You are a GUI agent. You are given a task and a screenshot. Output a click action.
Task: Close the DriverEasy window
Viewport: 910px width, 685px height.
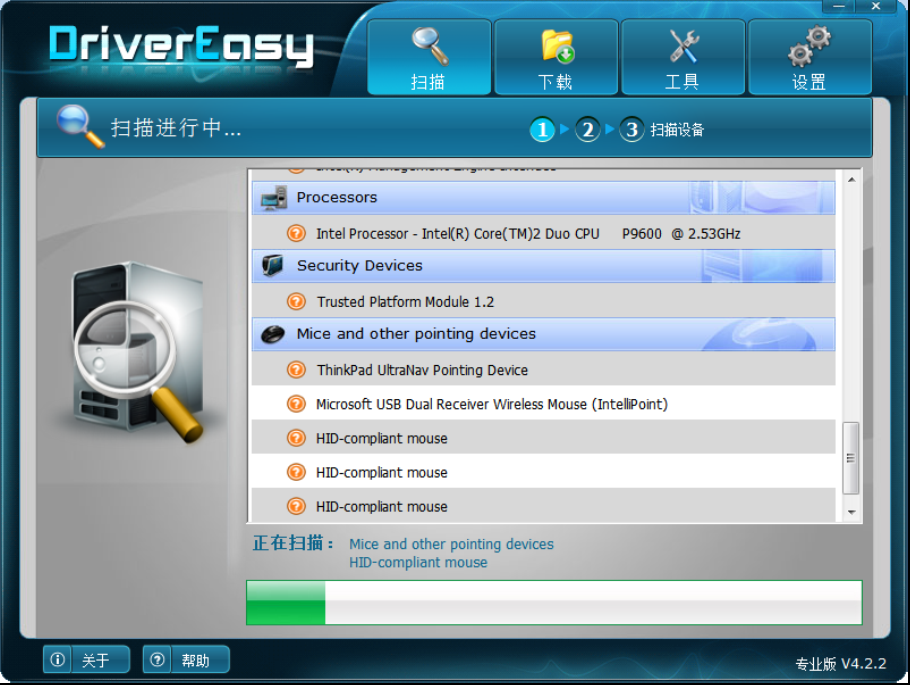[875, 6]
